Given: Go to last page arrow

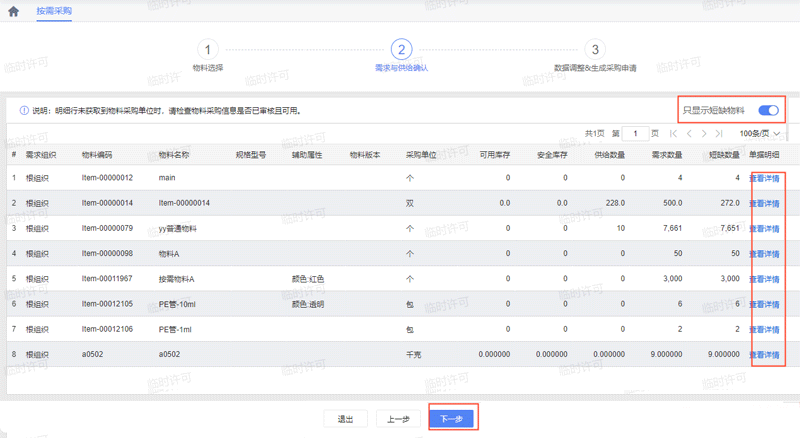Looking at the screenshot, I should (719, 134).
